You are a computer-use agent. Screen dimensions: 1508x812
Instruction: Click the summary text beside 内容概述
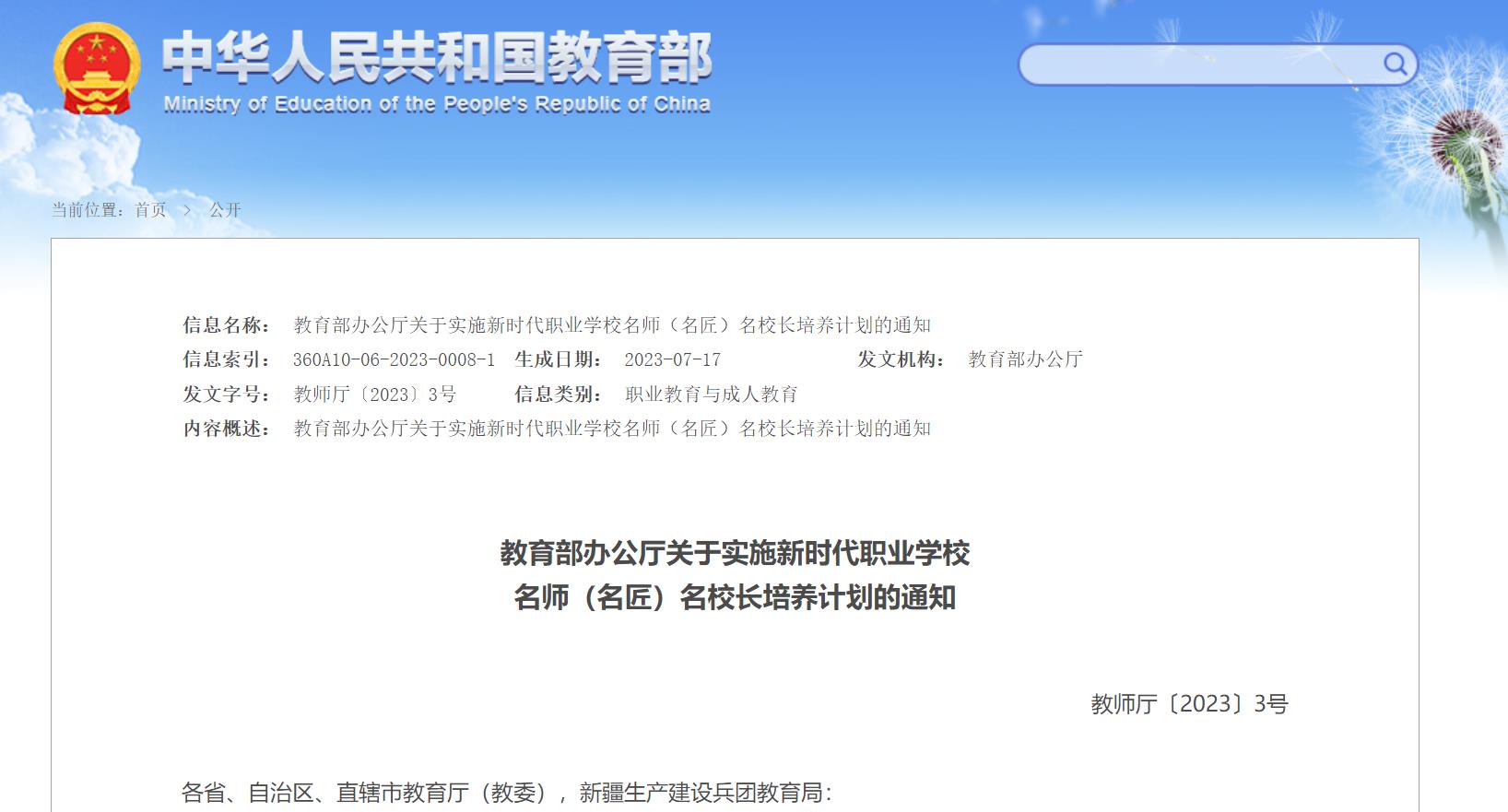coord(612,429)
